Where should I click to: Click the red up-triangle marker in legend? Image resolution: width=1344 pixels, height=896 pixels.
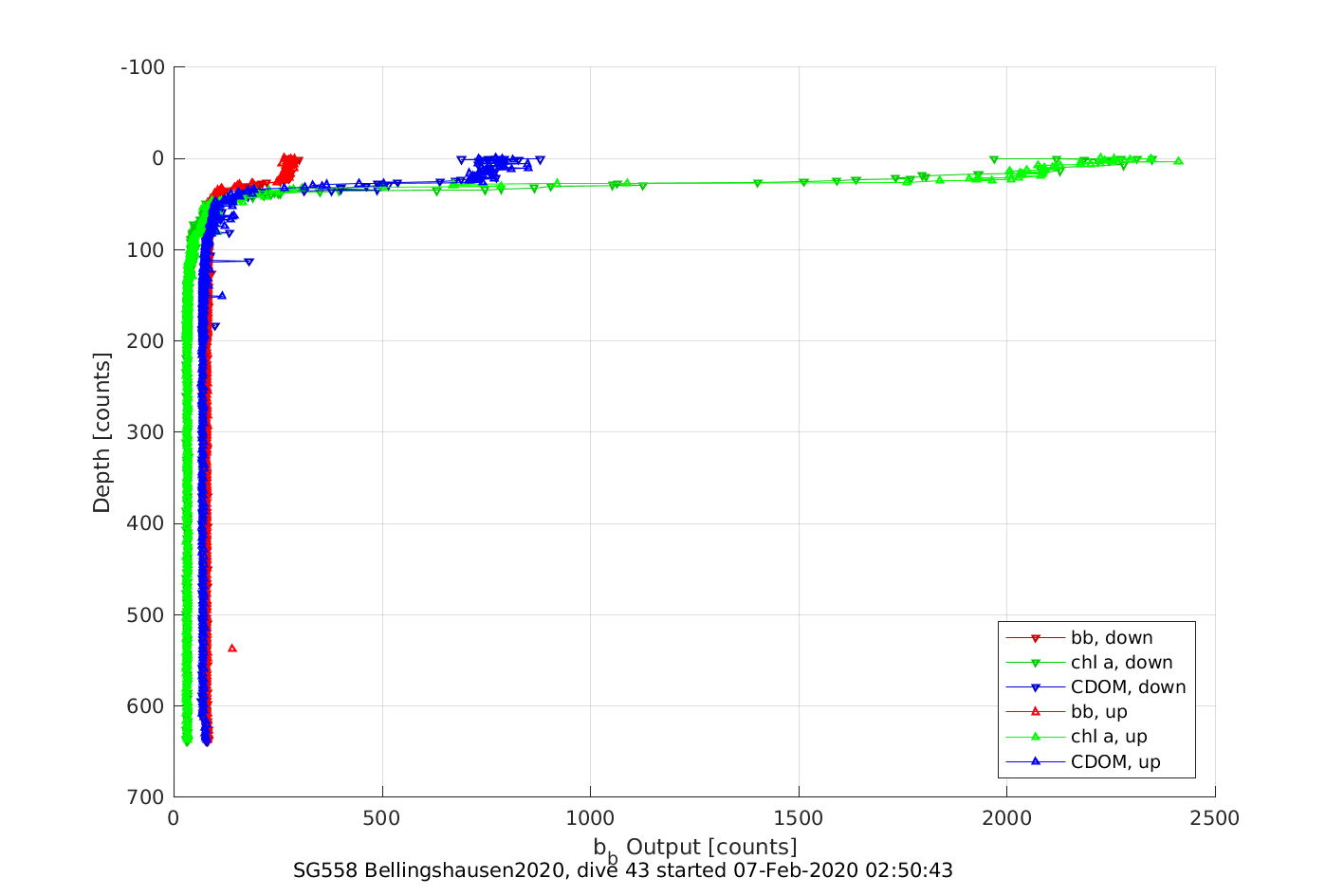pos(1036,711)
